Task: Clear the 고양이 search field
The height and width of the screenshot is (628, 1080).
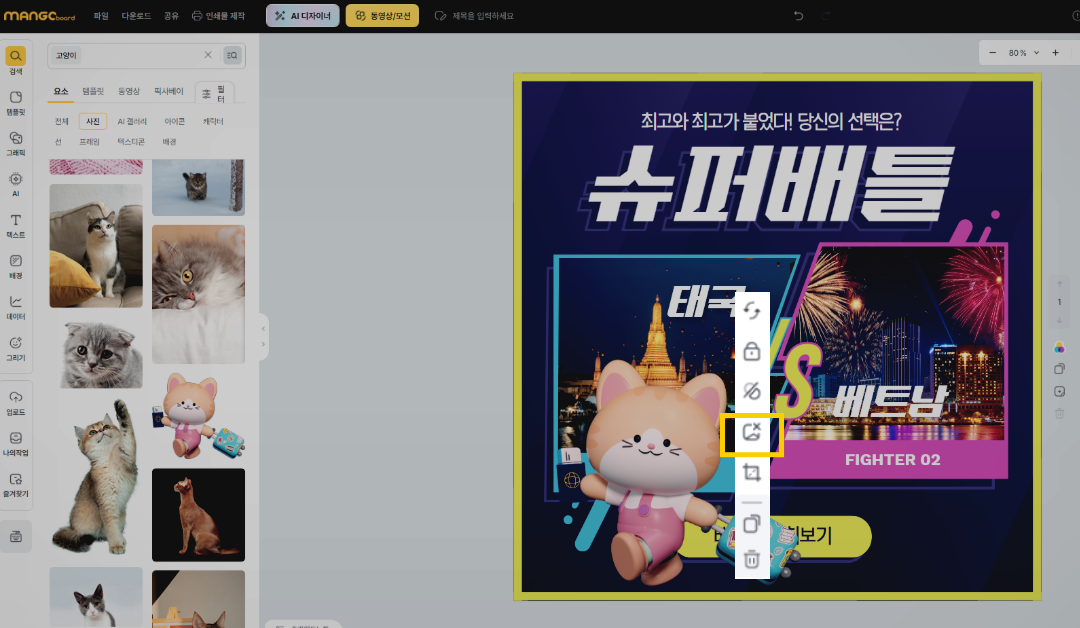Action: [207, 54]
